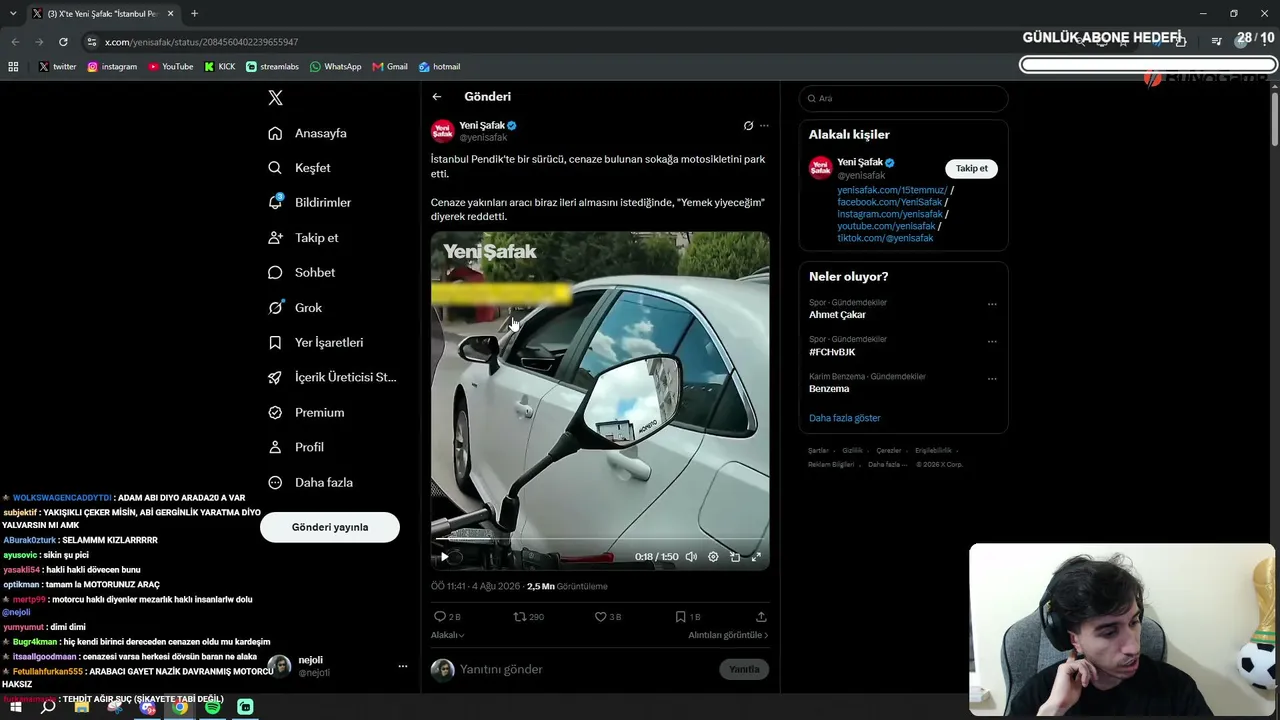
Task: Click the video progress bar
Action: click(x=600, y=541)
